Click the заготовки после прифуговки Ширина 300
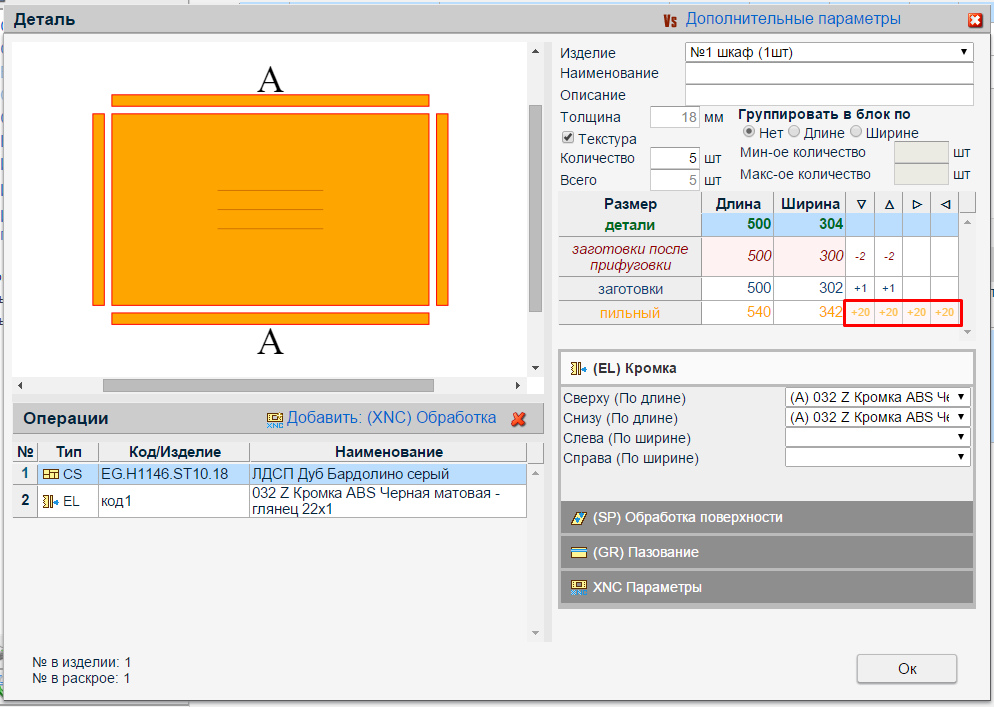The width and height of the screenshot is (994, 707). (810, 256)
